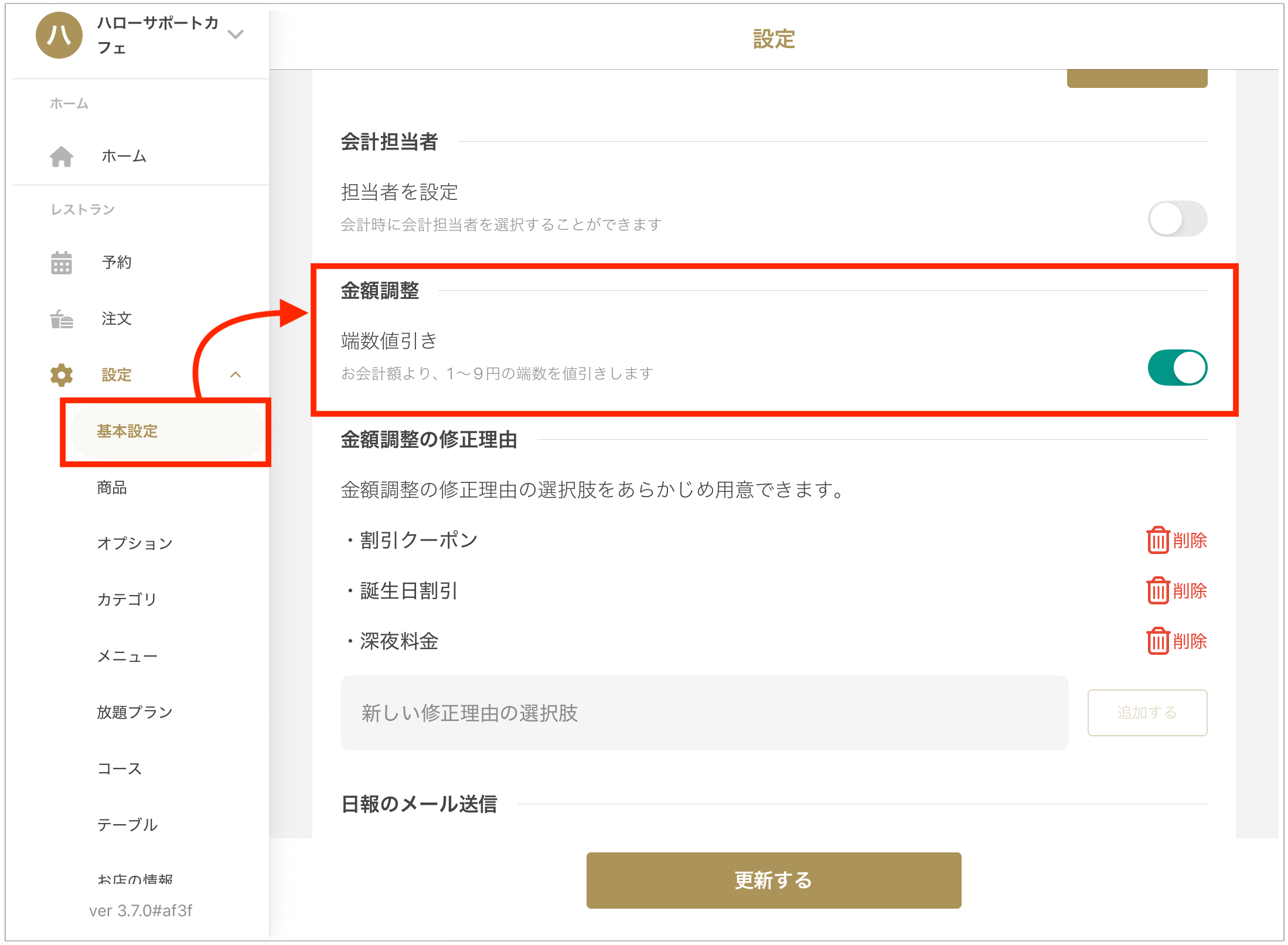The width and height of the screenshot is (1288, 945).
Task: Go to 商品 settings page
Action: [x=112, y=488]
